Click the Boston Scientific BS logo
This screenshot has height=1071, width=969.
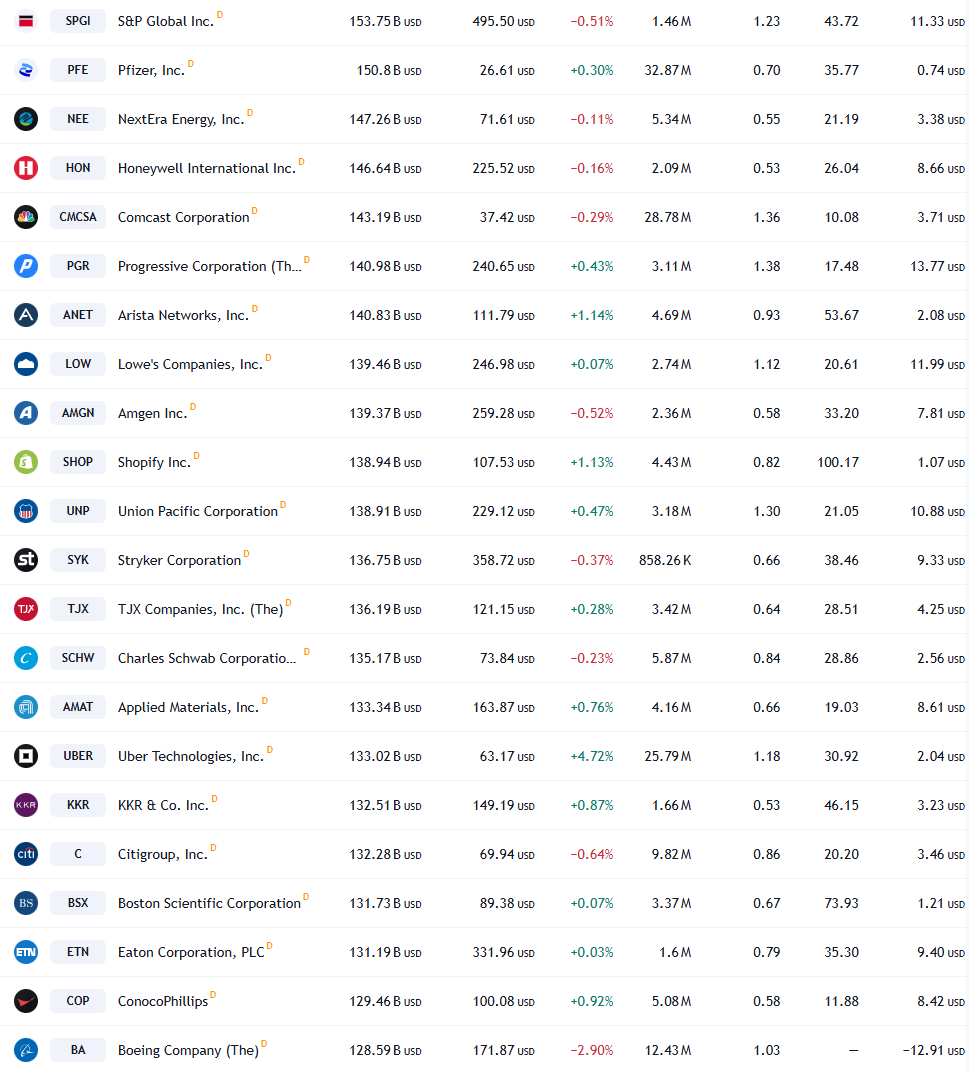(26, 903)
